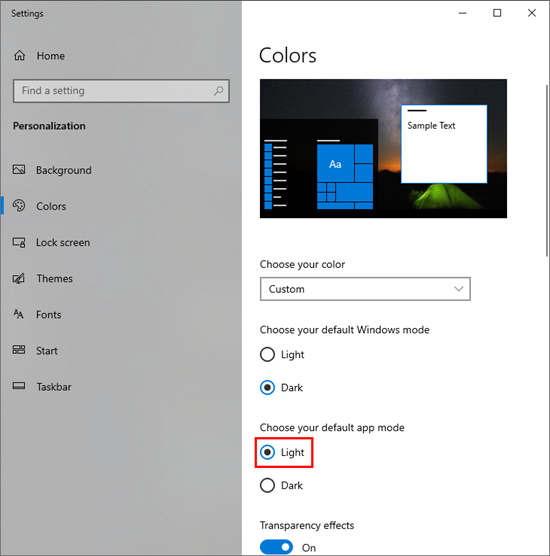Image resolution: width=550 pixels, height=556 pixels.
Task: Turn off the Transparency effects switch
Action: (276, 547)
